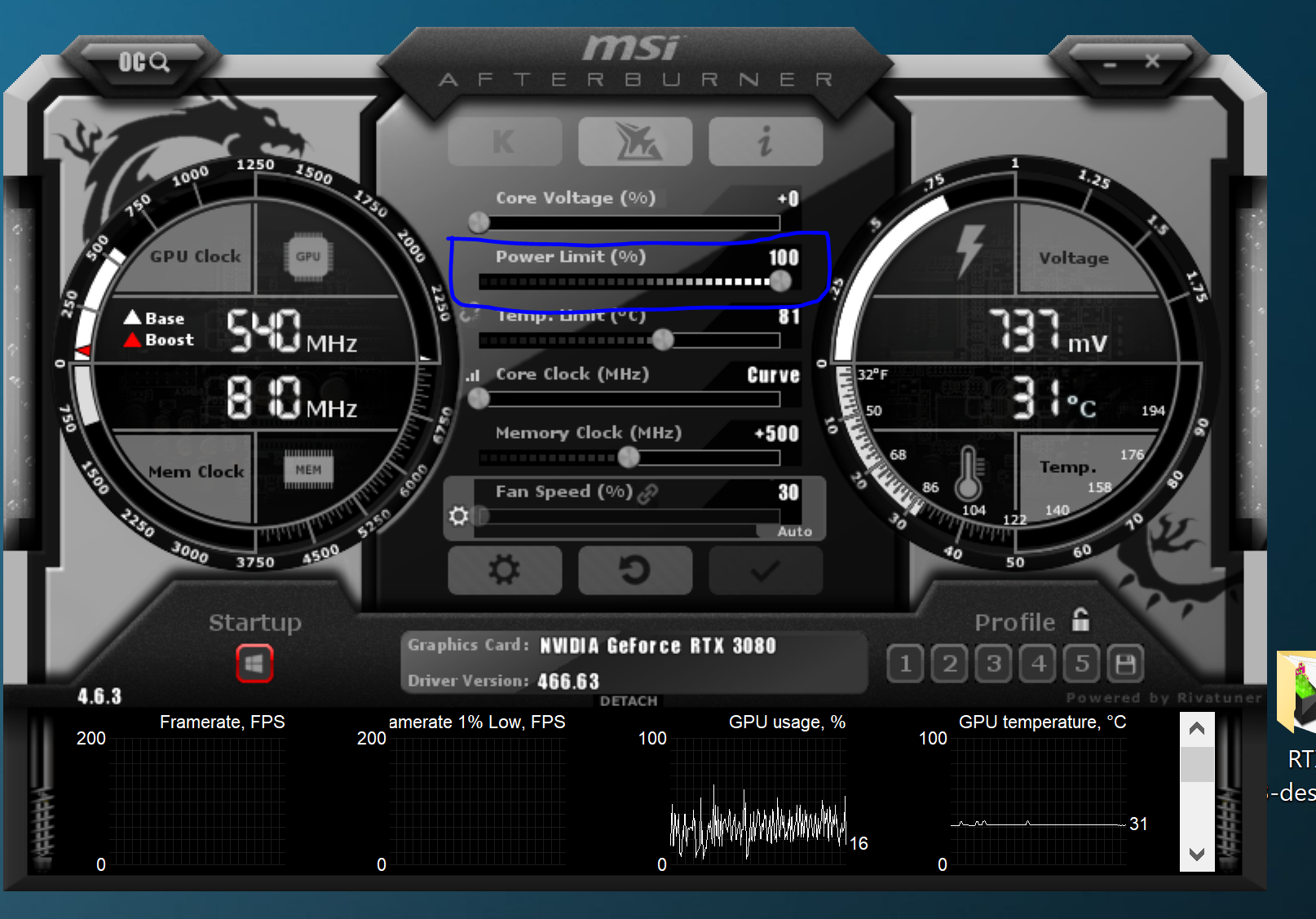Image resolution: width=1316 pixels, height=919 pixels.
Task: Toggle the Startup Windows icon
Action: click(x=254, y=664)
